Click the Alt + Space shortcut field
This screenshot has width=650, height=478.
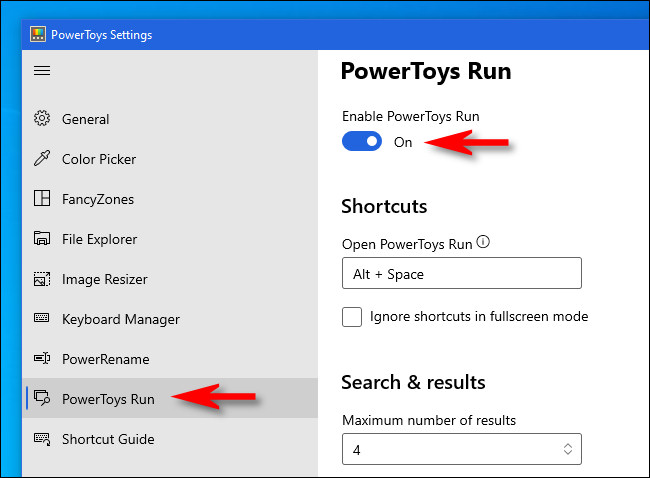click(x=461, y=273)
